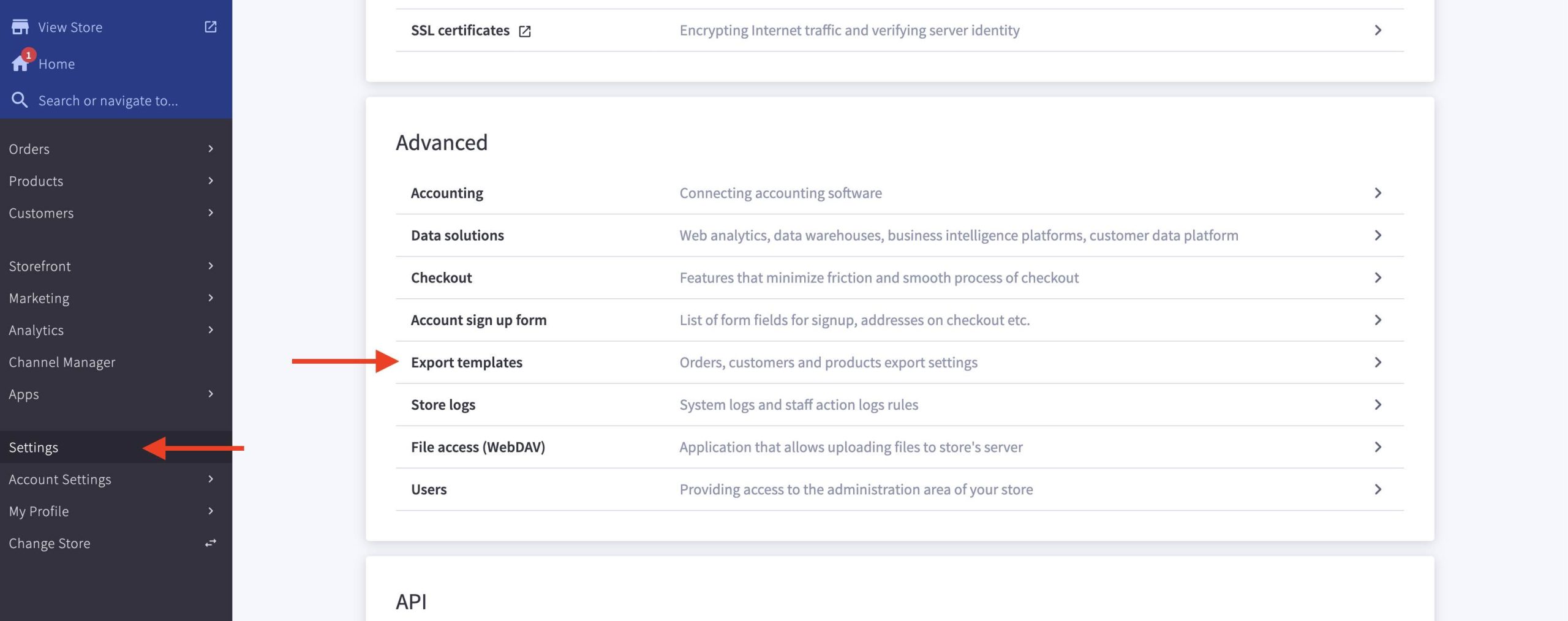Open store via external link icon

tap(210, 27)
